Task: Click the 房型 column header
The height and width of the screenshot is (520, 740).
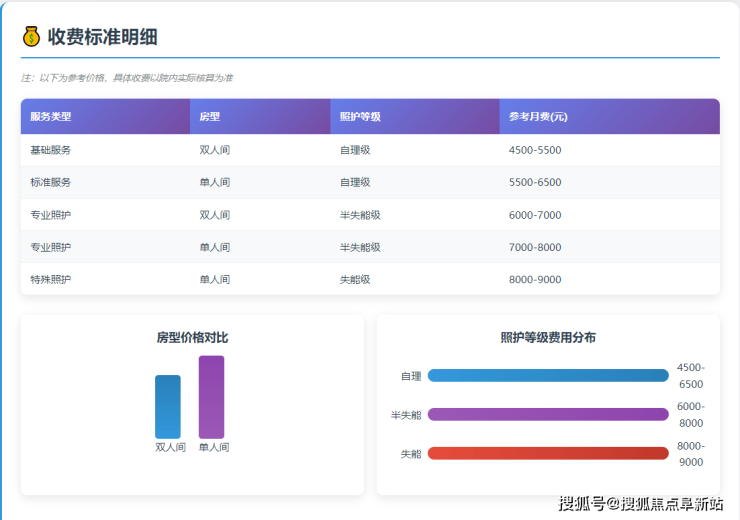Action: [x=210, y=117]
